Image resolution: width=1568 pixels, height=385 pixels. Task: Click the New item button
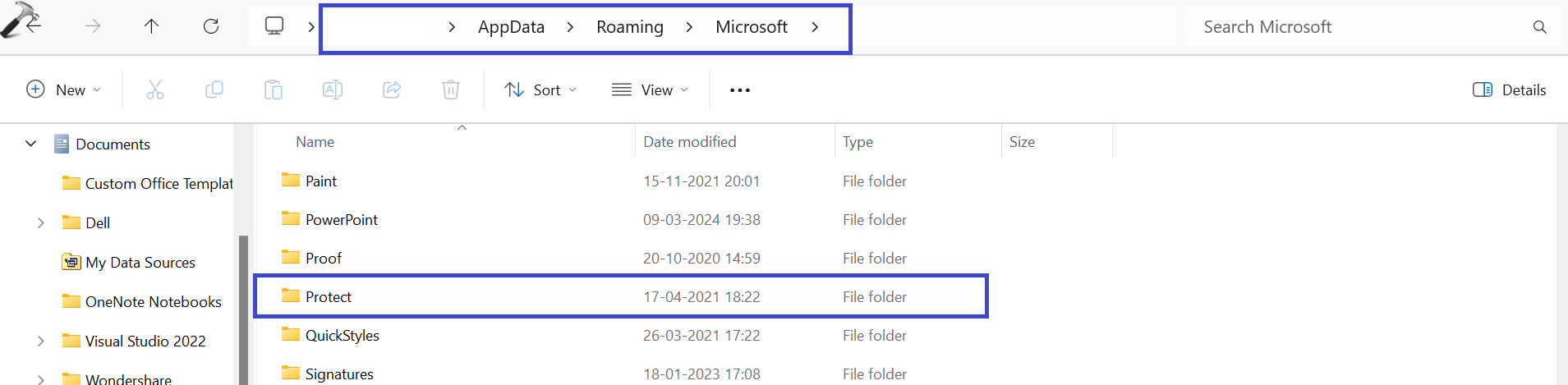[63, 89]
